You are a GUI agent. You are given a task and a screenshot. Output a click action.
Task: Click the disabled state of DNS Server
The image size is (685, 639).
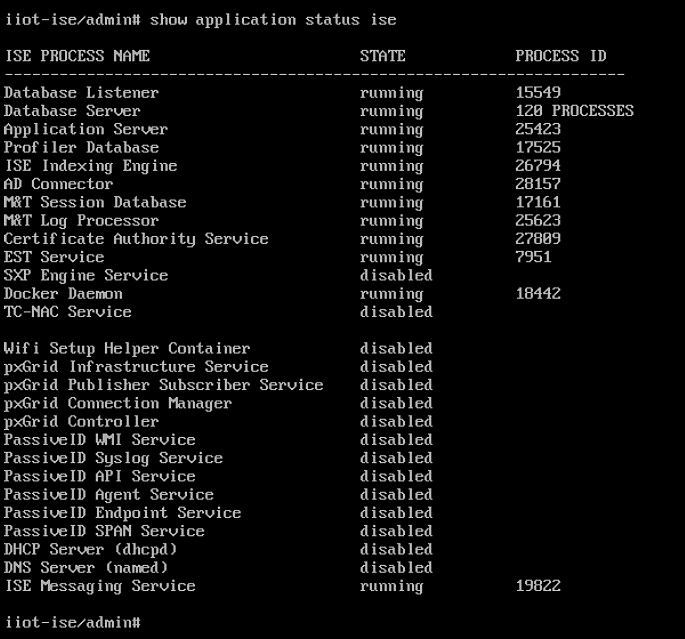tap(396, 568)
